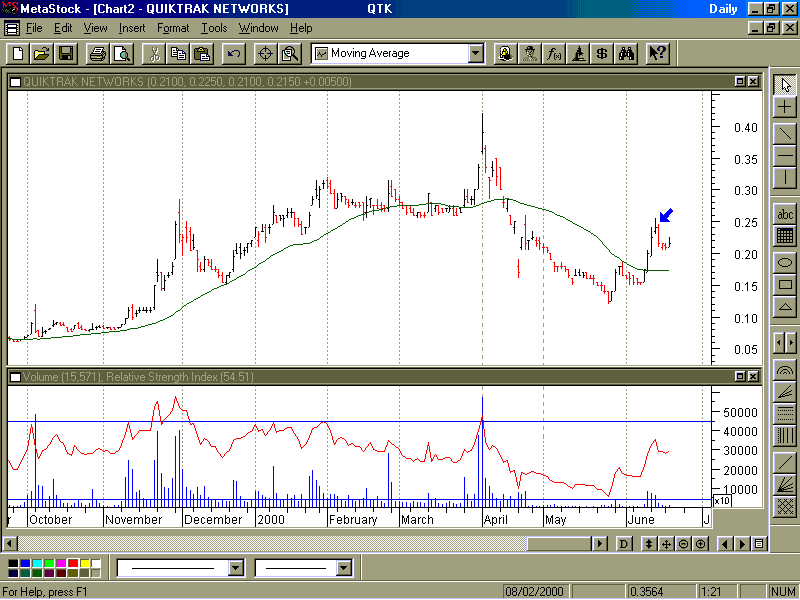Select the vertical time zones lines tool
Image resolution: width=800 pixels, height=600 pixels.
785,436
